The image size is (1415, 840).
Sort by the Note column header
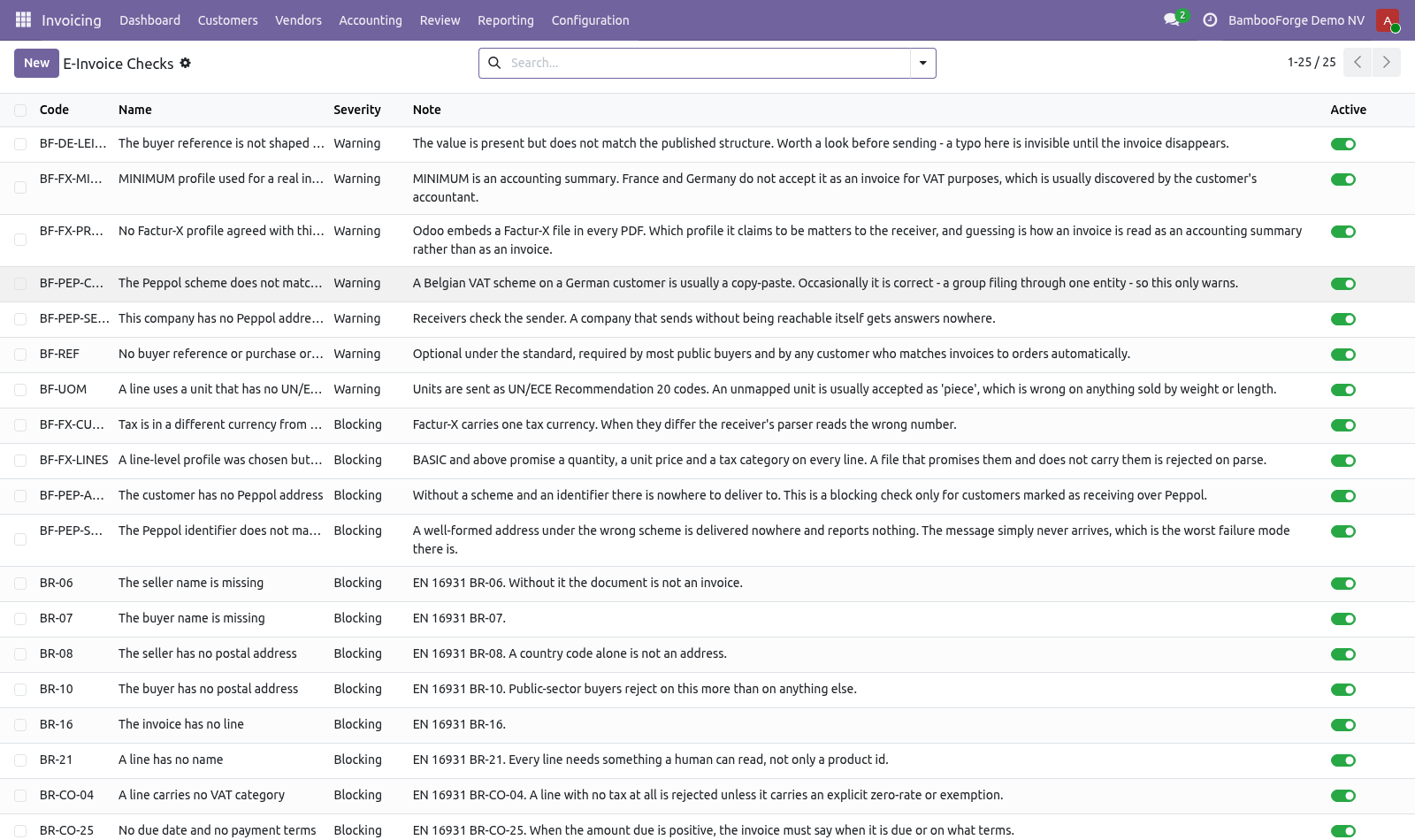tap(426, 110)
